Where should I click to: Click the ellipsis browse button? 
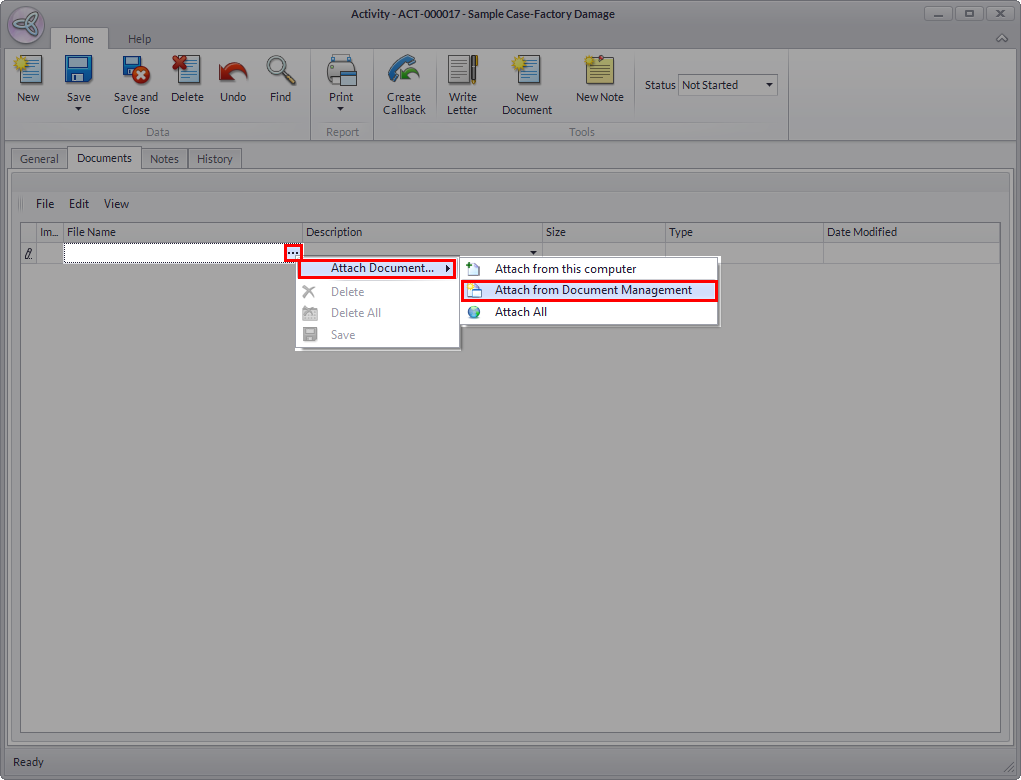[292, 254]
